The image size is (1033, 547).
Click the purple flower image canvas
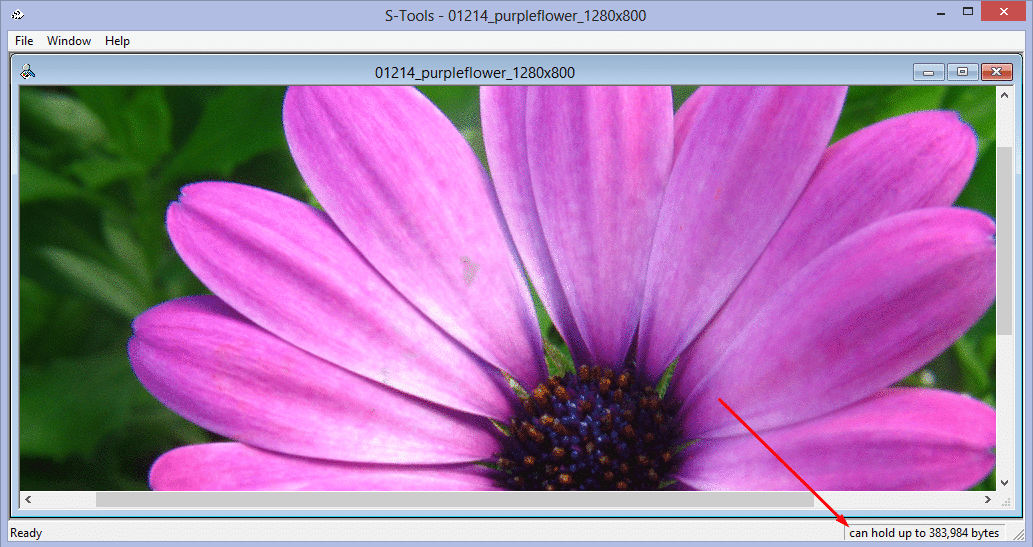(507, 288)
